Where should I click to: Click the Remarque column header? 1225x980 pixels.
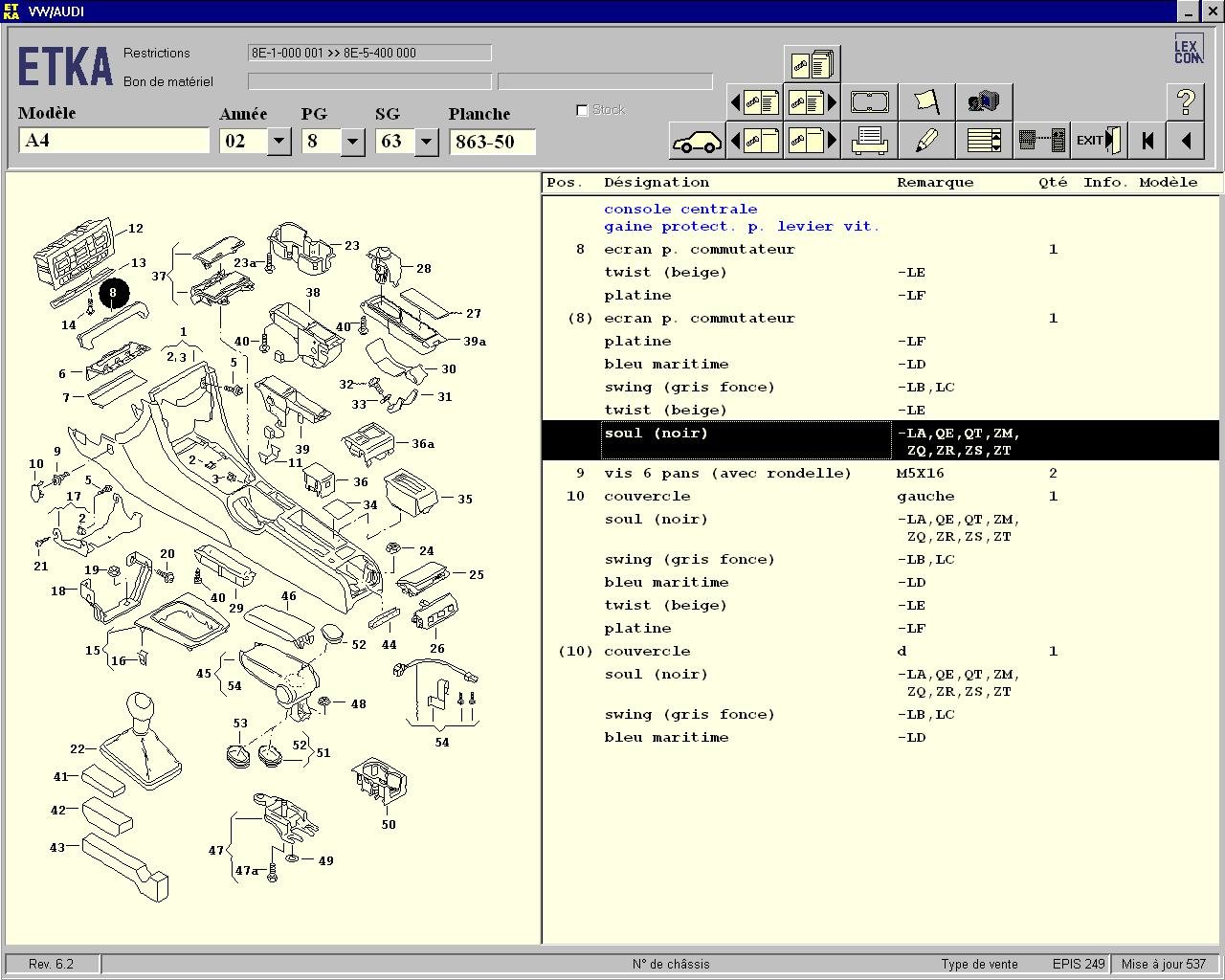tap(934, 182)
